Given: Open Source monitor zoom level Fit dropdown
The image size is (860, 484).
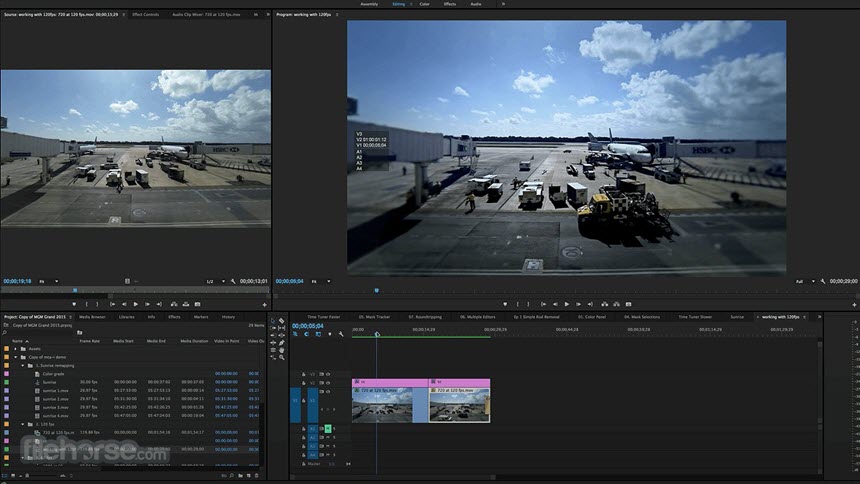Looking at the screenshot, I should pos(48,281).
